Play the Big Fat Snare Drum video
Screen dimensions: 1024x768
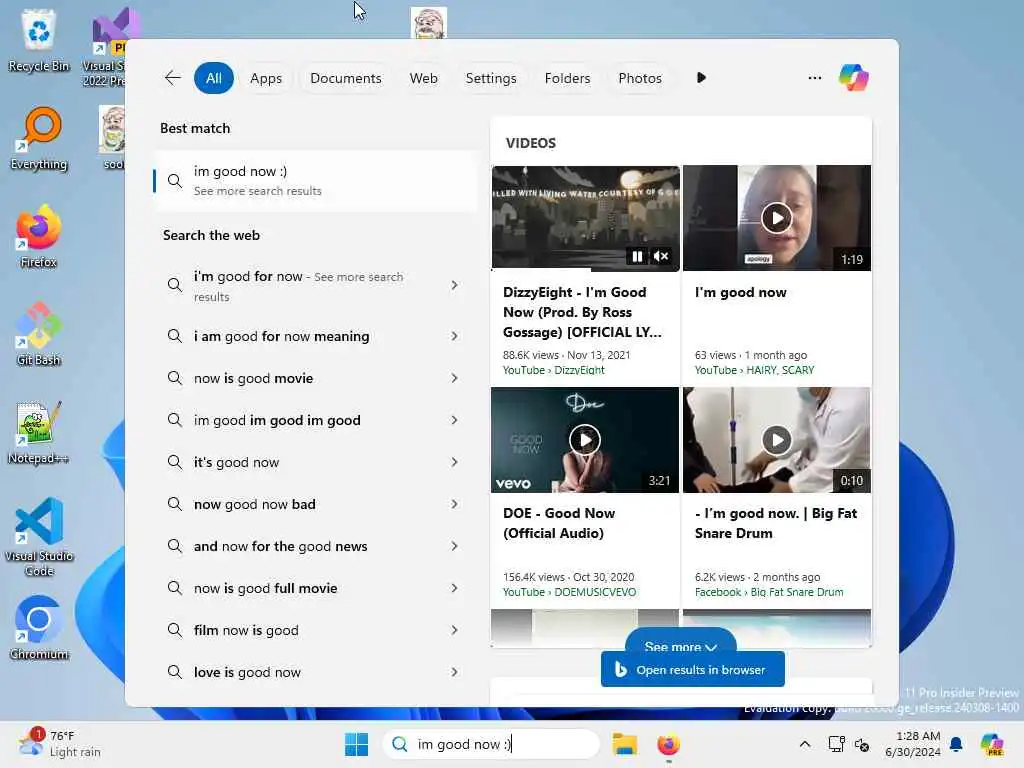(776, 440)
